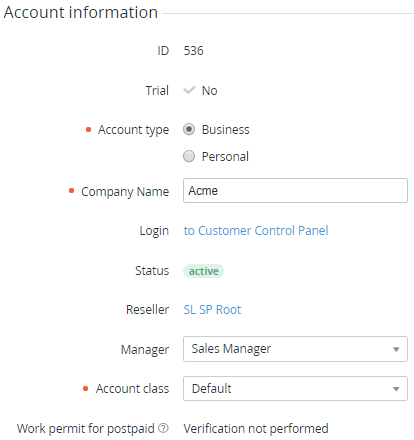Click the arrow on the Account class dropdown
This screenshot has height=440, width=414.
click(x=396, y=389)
